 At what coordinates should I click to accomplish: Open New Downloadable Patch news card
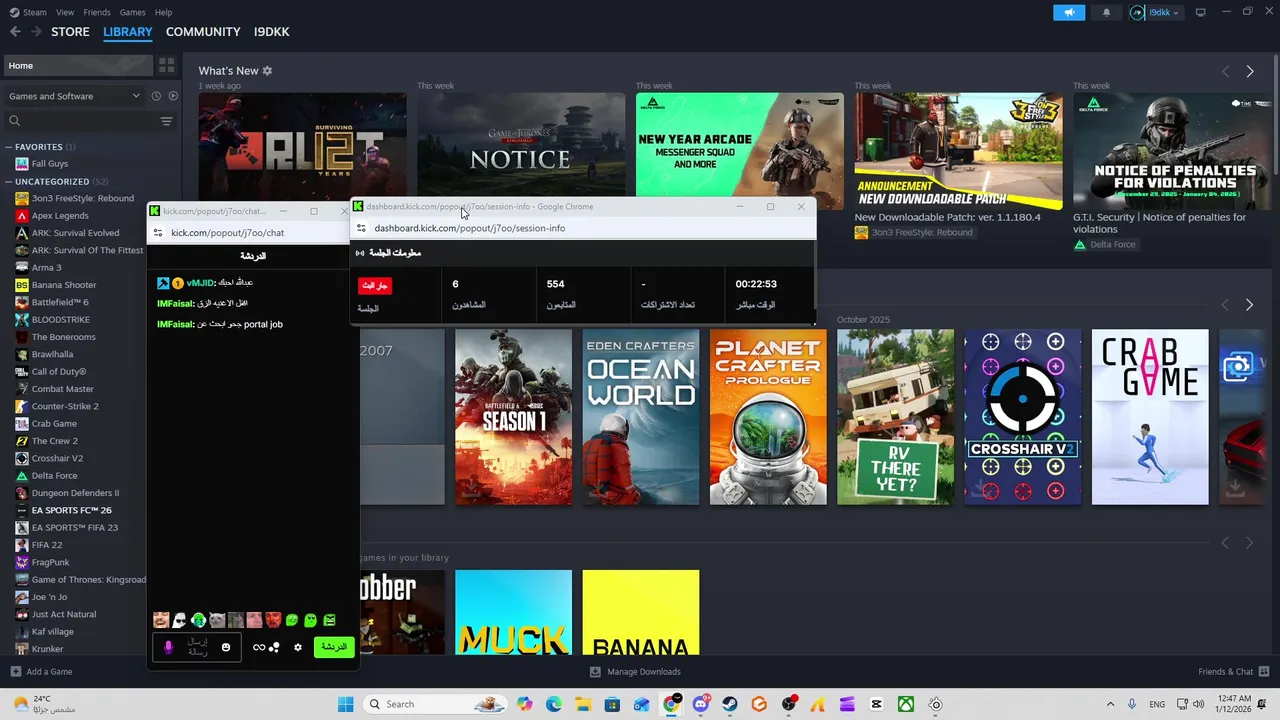pyautogui.click(x=958, y=152)
